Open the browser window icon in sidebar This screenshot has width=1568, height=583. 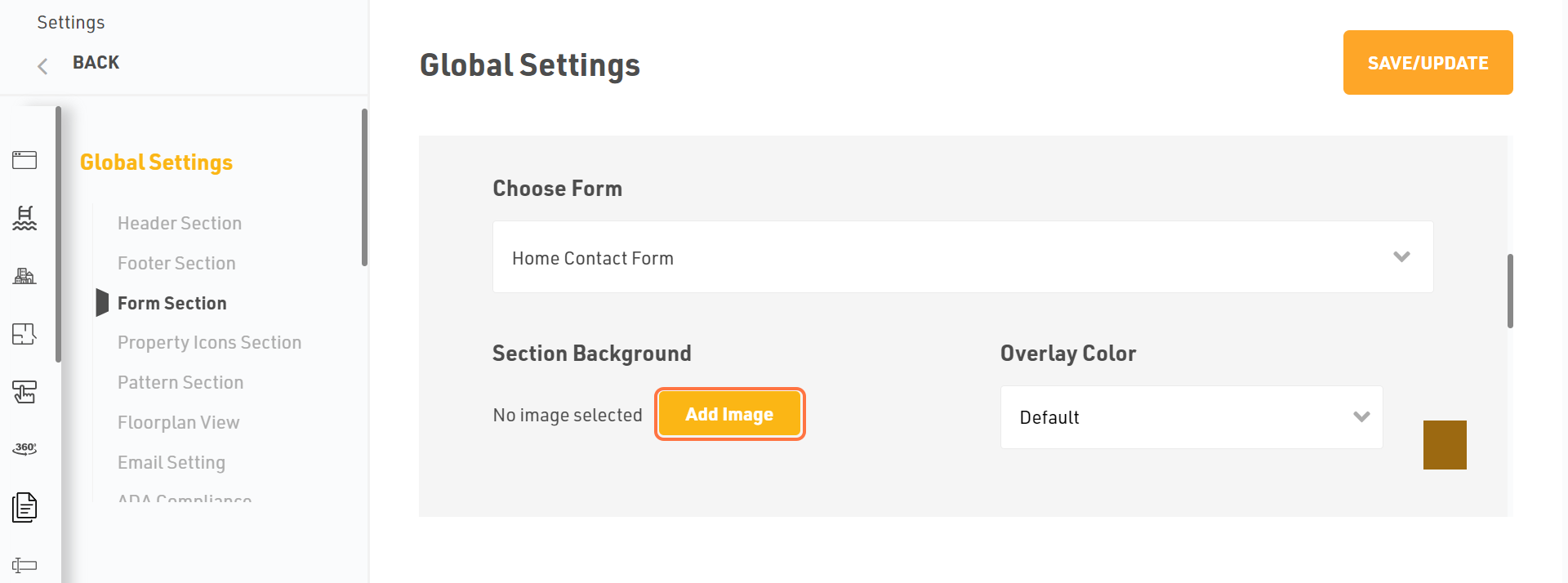[24, 160]
